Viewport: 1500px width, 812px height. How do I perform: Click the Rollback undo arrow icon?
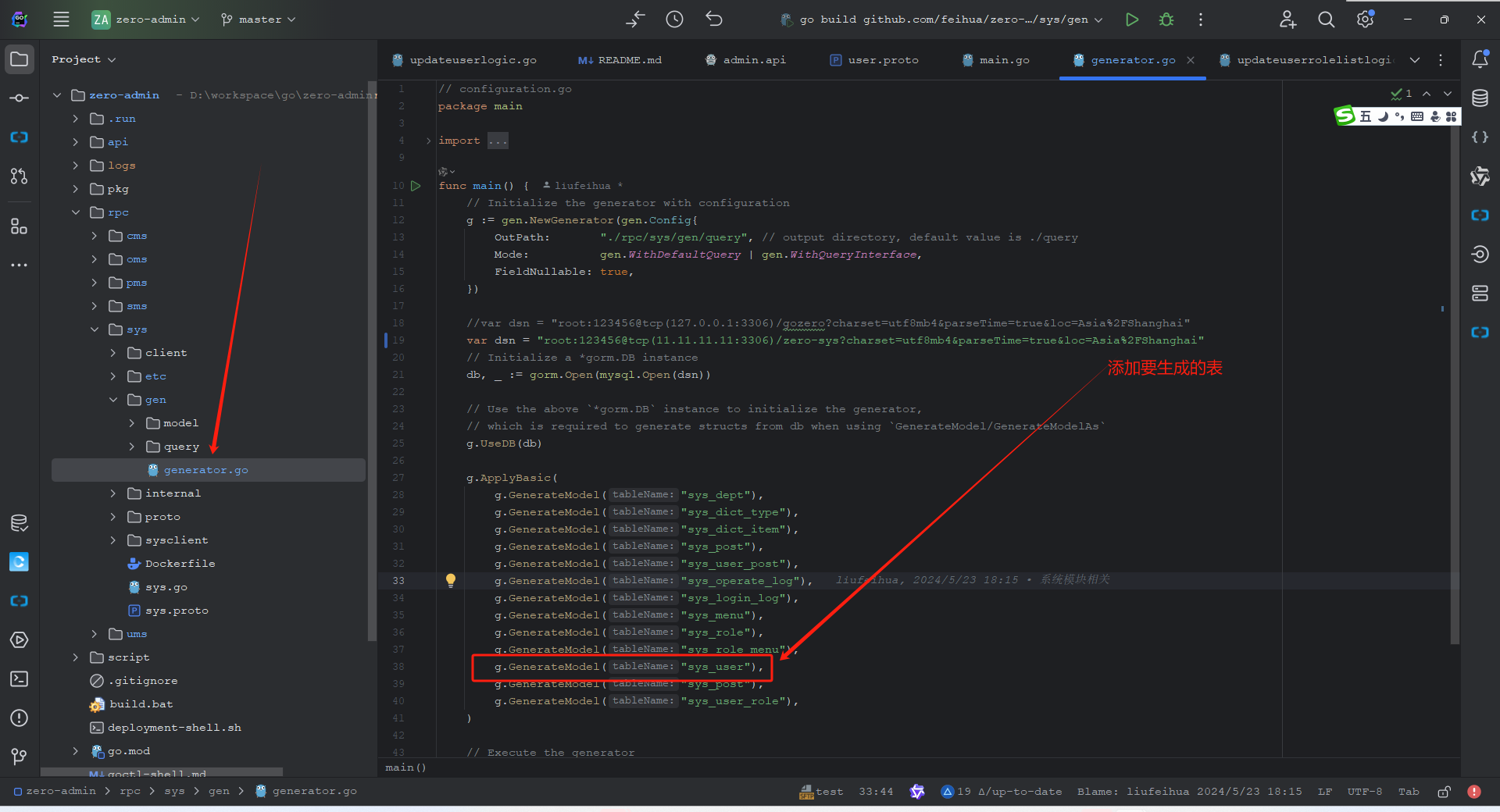714,20
